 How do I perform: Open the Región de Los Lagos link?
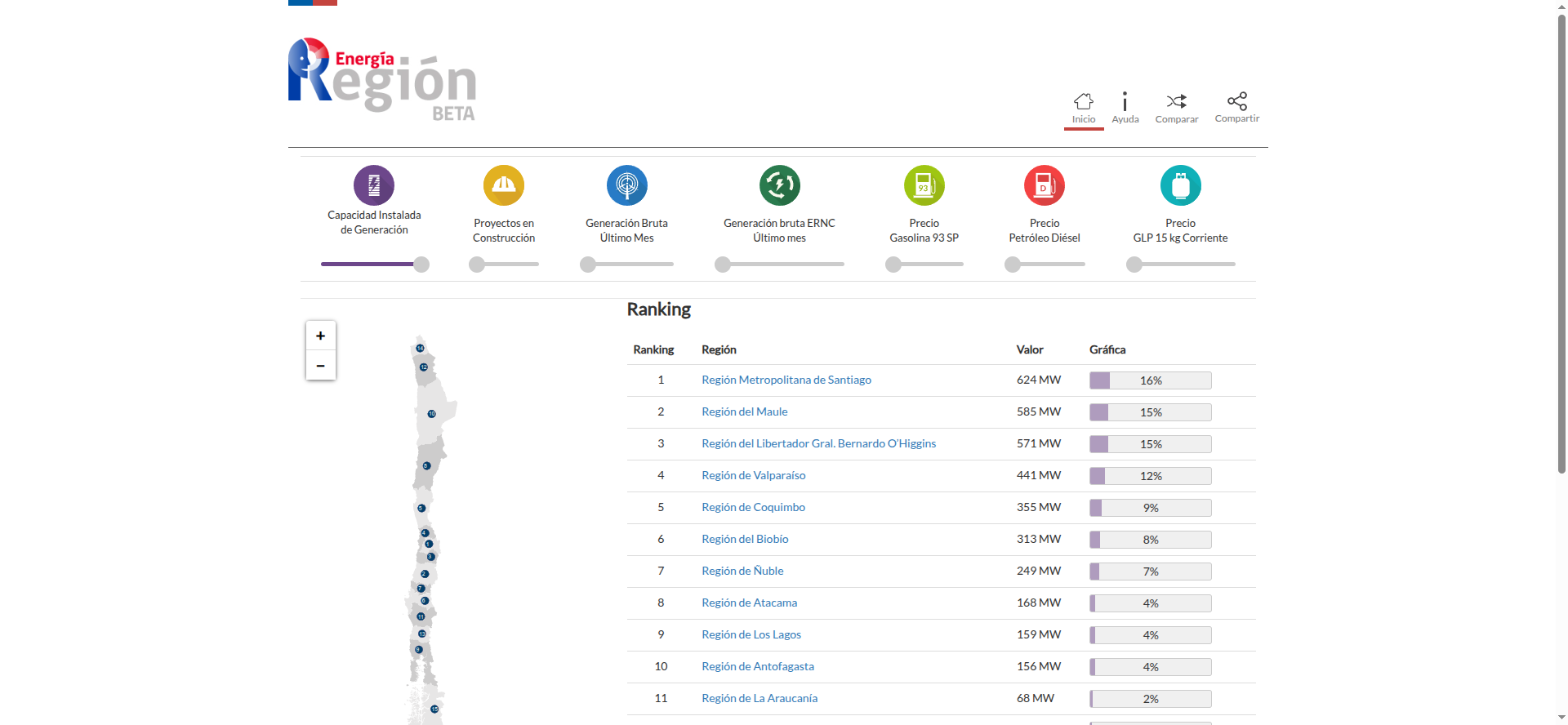pyautogui.click(x=751, y=634)
